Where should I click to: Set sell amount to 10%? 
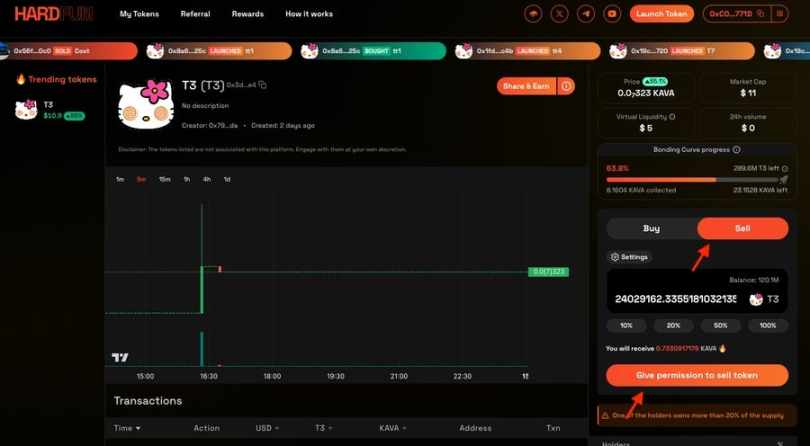[x=626, y=326]
